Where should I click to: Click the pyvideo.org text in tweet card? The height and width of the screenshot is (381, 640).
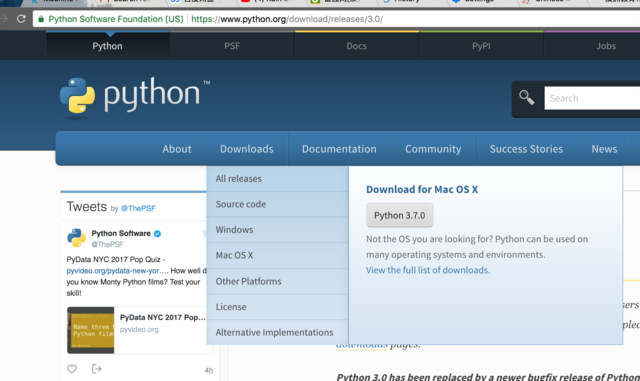(139, 330)
